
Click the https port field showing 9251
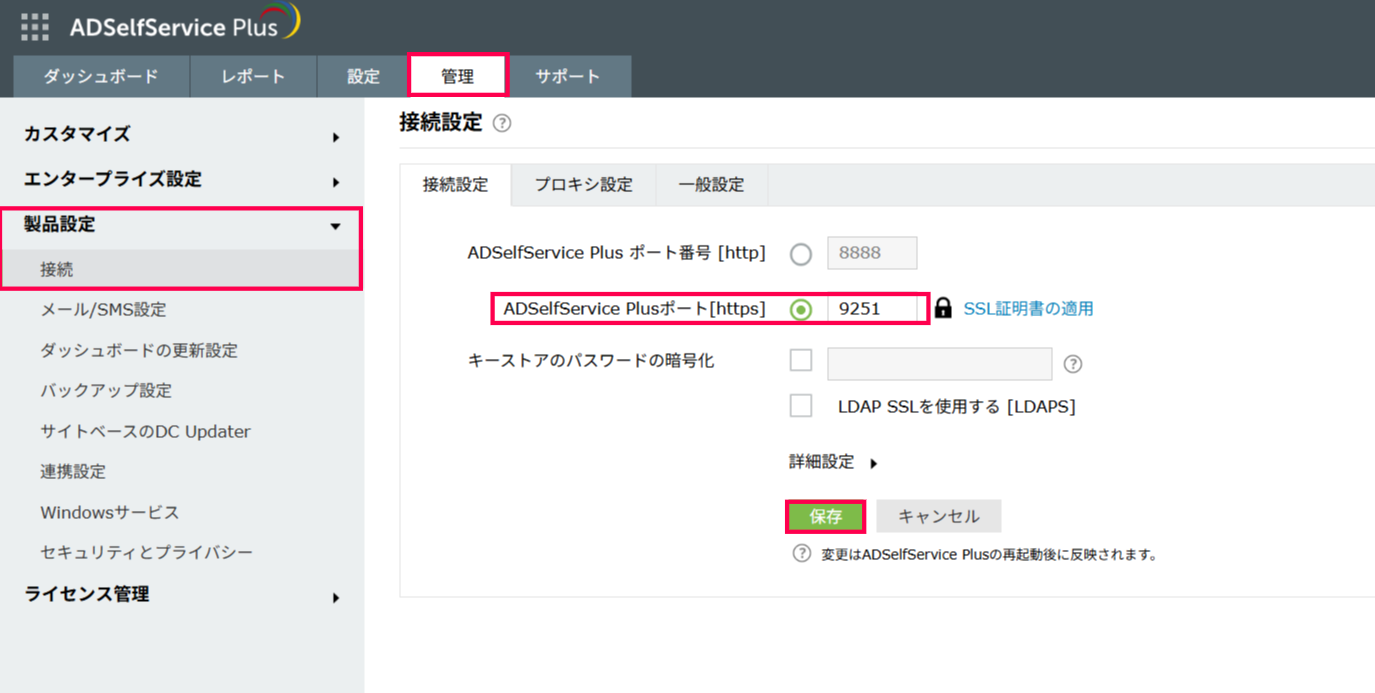pos(872,309)
